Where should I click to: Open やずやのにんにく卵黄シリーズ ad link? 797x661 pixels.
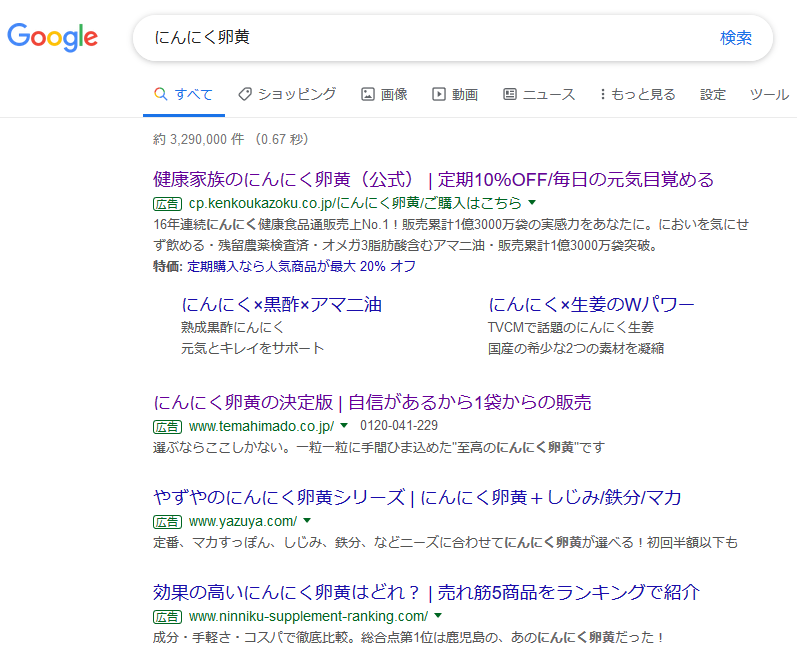tap(417, 498)
